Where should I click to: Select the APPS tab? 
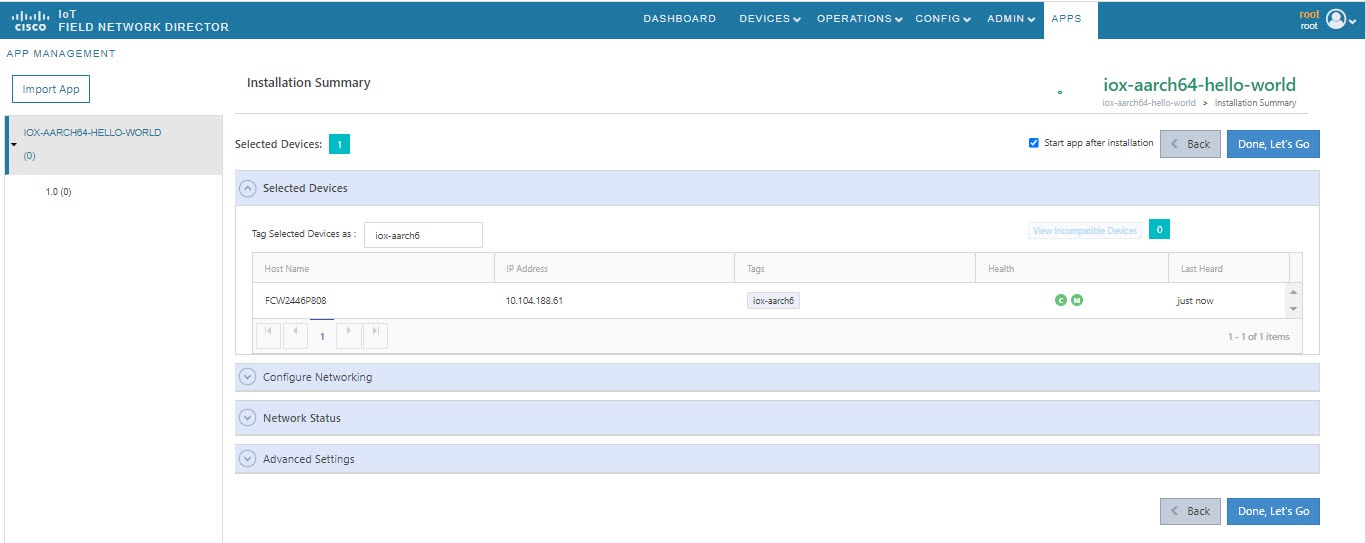[x=1070, y=20]
